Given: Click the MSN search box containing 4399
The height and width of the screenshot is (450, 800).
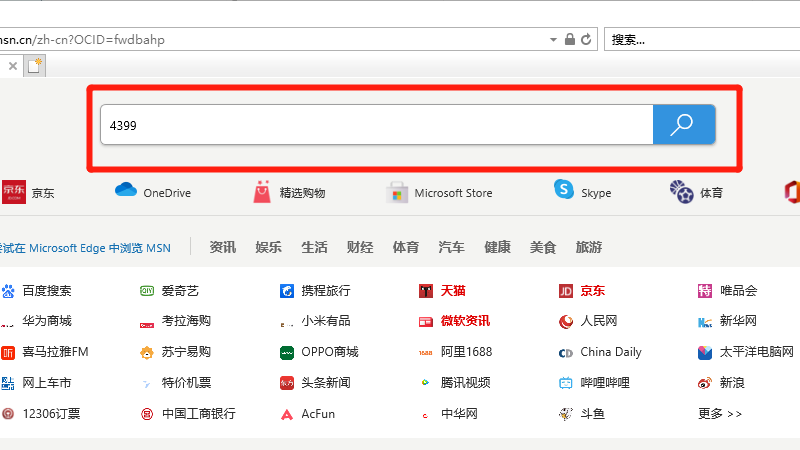Looking at the screenshot, I should click(375, 125).
